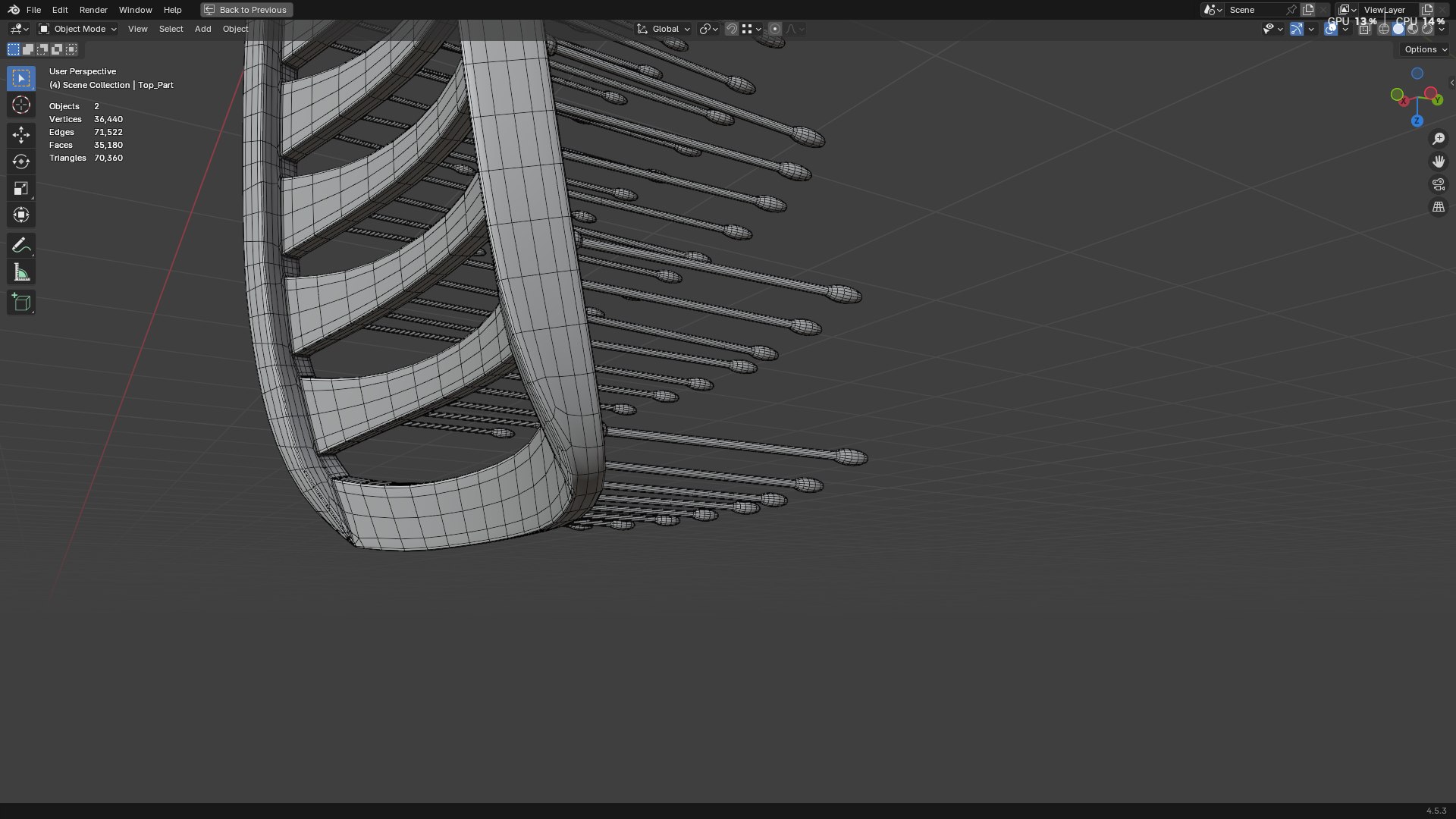
Task: Click the Scene name field
Action: [1254, 10]
